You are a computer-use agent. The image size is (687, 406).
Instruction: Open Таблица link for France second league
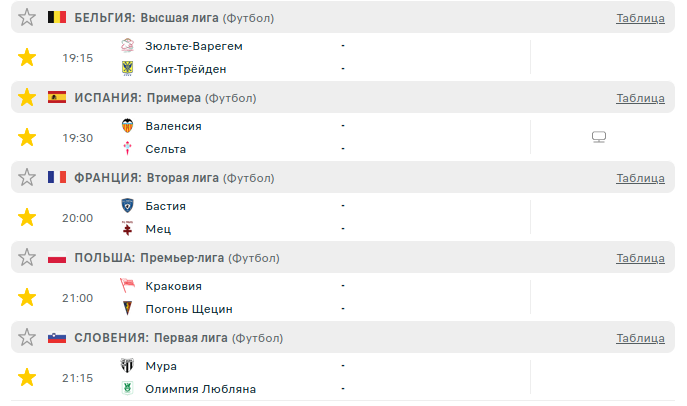pyautogui.click(x=640, y=178)
